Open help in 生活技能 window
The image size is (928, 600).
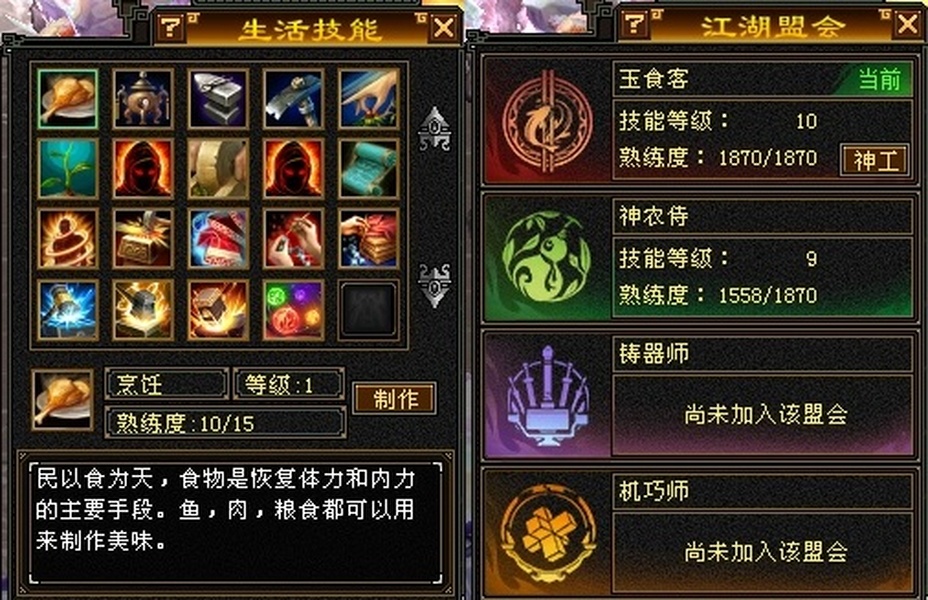pos(170,27)
